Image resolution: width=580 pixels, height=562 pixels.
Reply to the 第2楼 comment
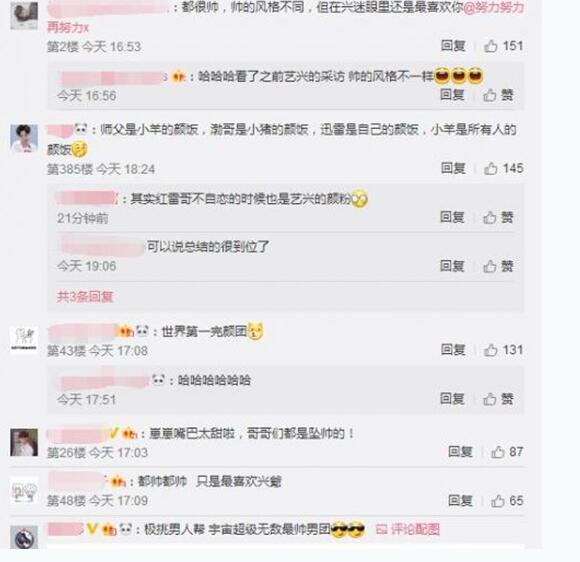[453, 46]
